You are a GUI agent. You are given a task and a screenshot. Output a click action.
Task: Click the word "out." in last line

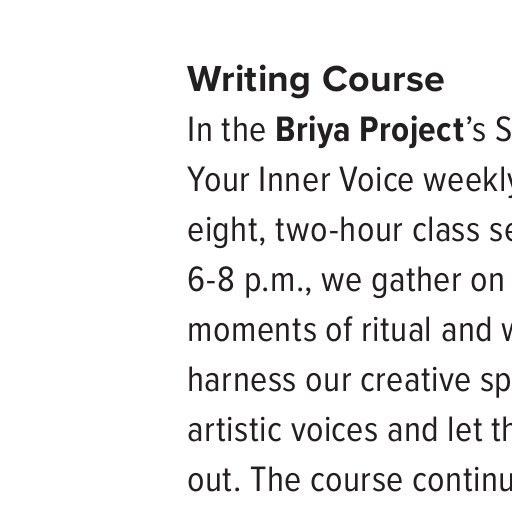click(214, 480)
